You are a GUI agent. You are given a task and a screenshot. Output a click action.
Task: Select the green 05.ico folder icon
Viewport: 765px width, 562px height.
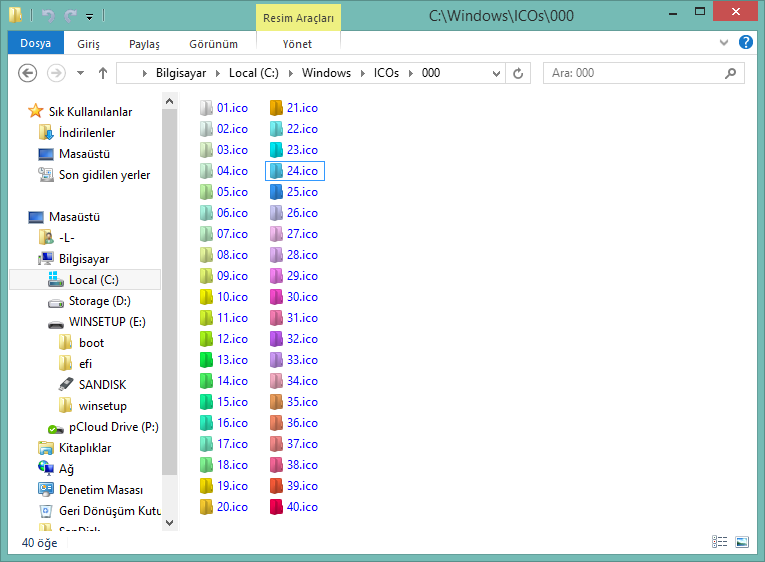pyautogui.click(x=206, y=192)
